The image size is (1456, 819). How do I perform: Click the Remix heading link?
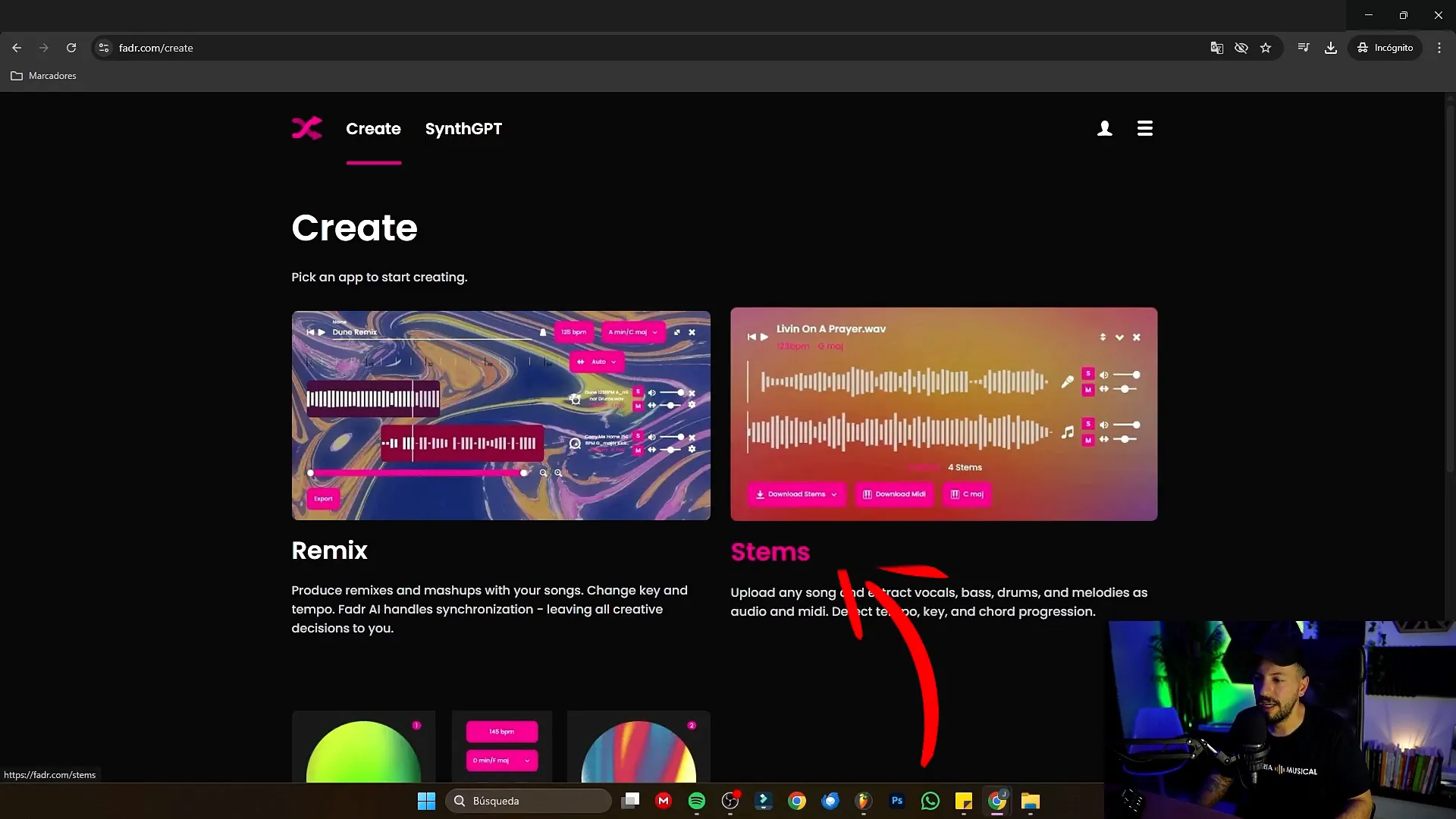329,551
